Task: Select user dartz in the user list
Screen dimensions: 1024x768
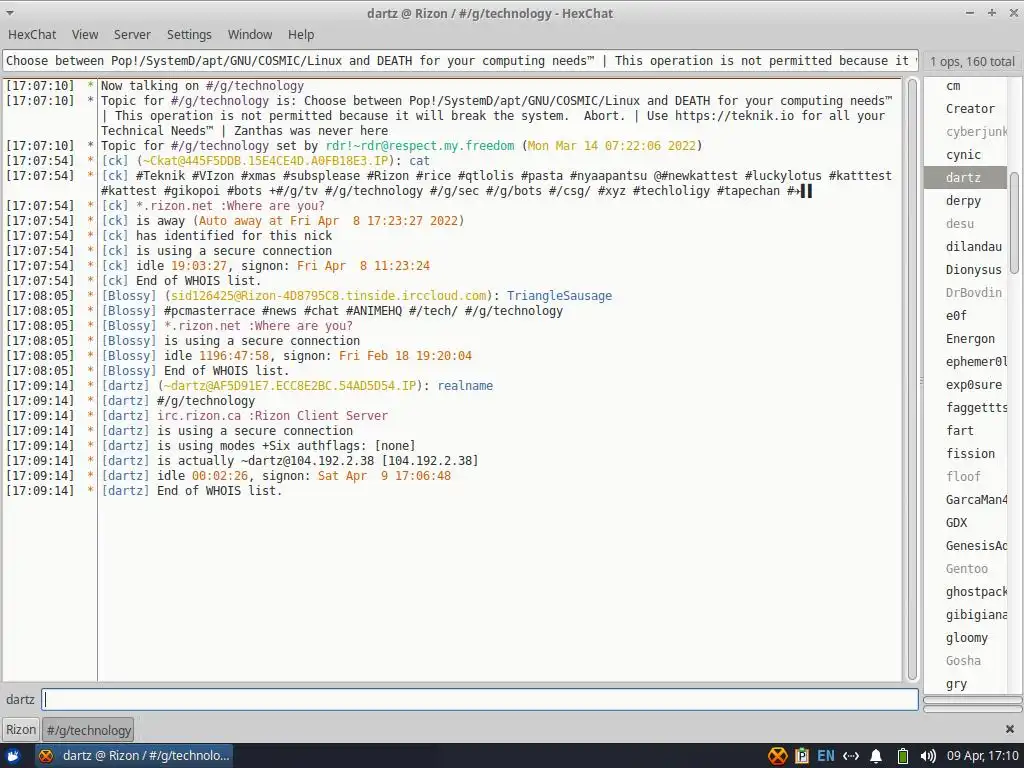Action: pyautogui.click(x=965, y=178)
